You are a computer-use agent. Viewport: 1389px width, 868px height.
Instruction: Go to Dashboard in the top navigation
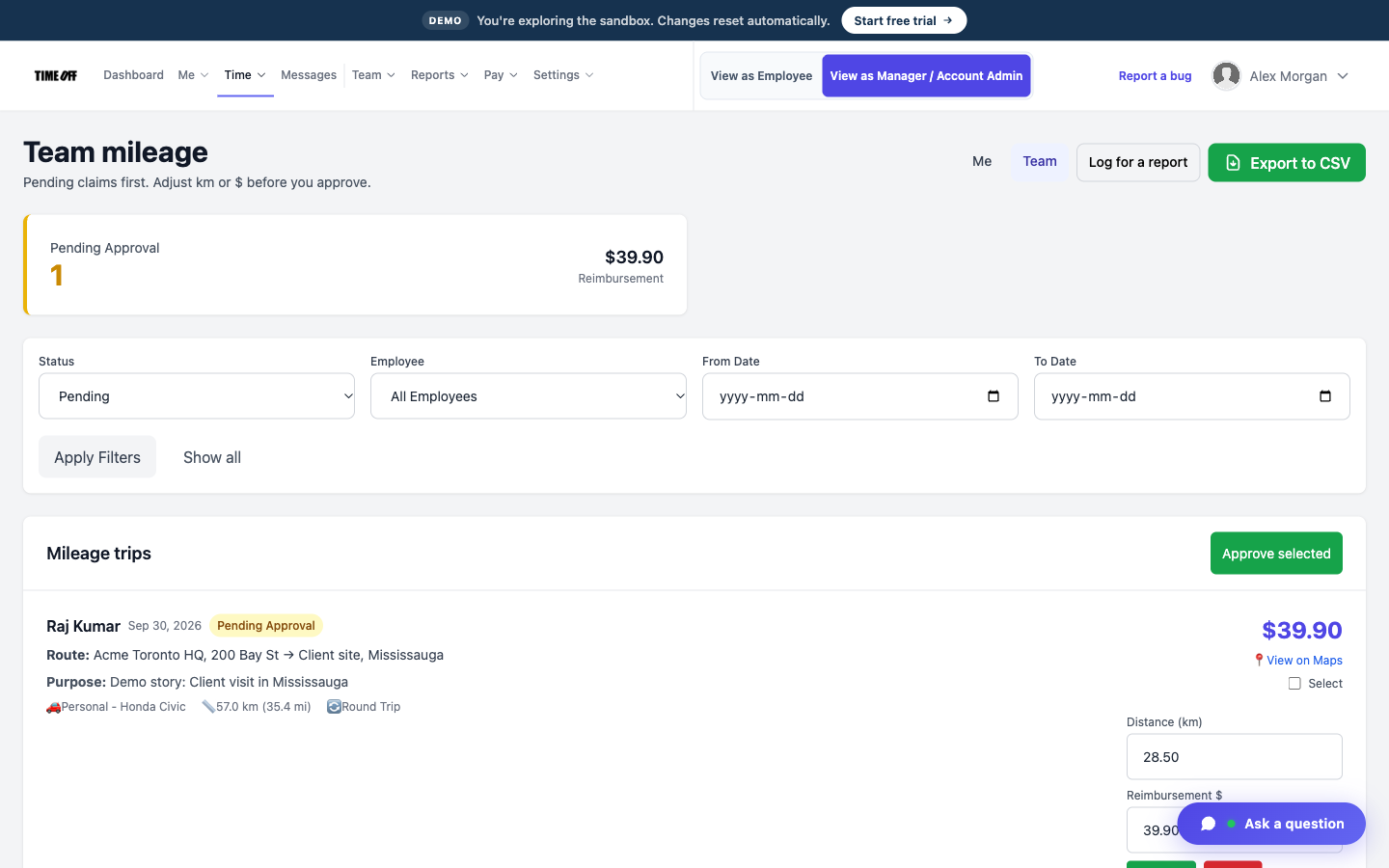coord(133,75)
